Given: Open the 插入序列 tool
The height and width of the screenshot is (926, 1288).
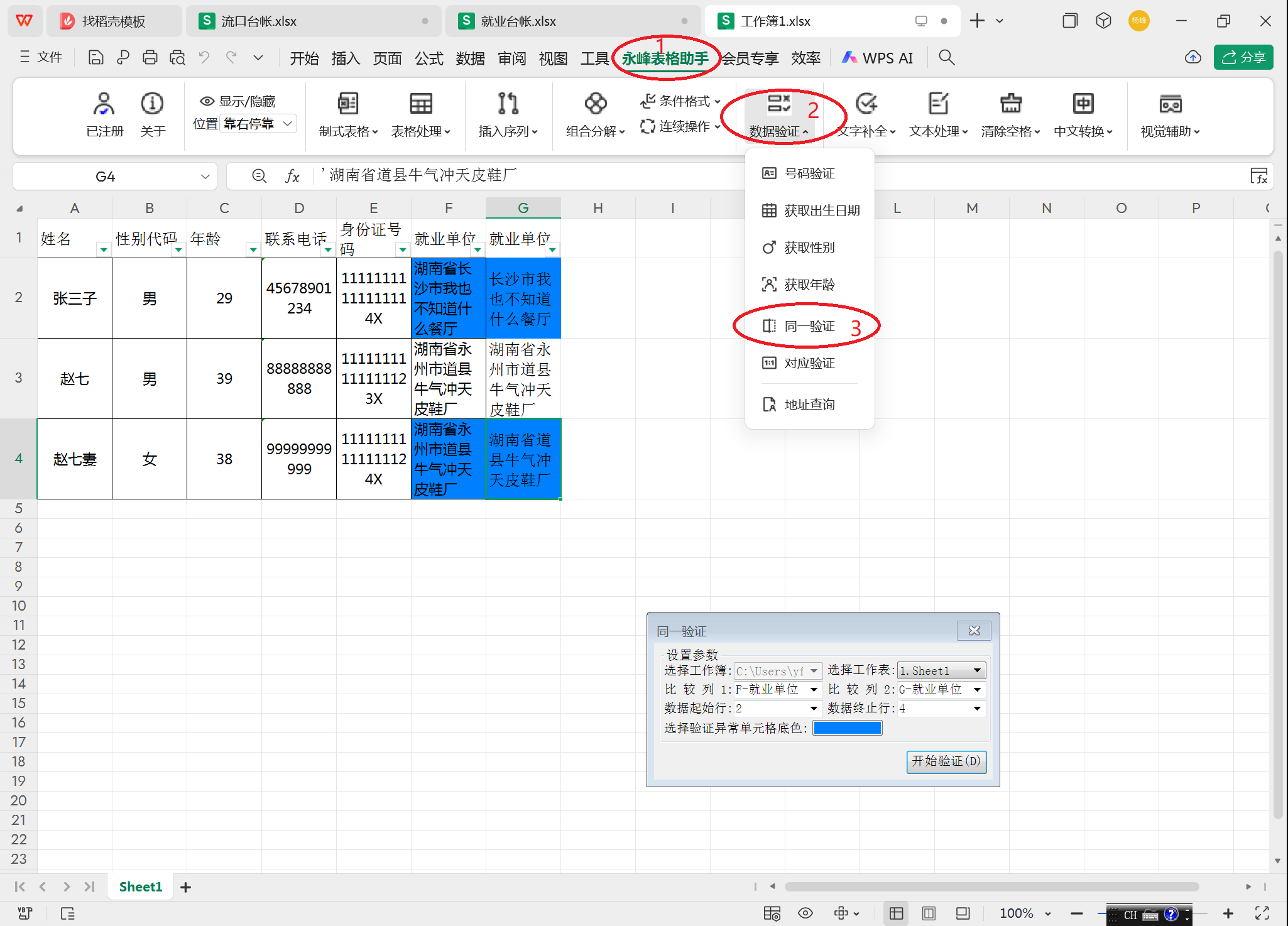Looking at the screenshot, I should tap(508, 116).
